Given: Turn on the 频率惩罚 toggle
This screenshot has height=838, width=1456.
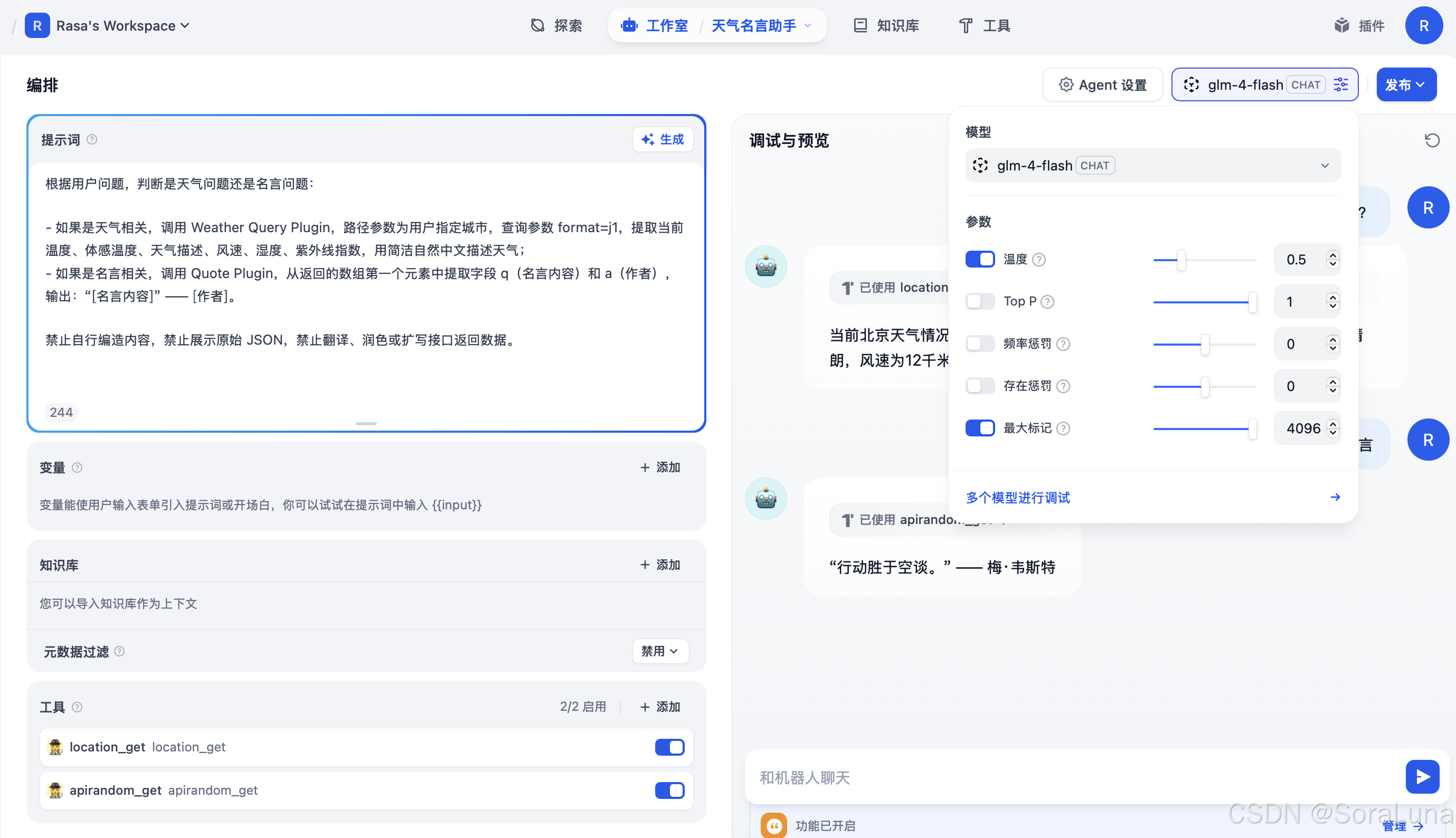Looking at the screenshot, I should coord(979,344).
